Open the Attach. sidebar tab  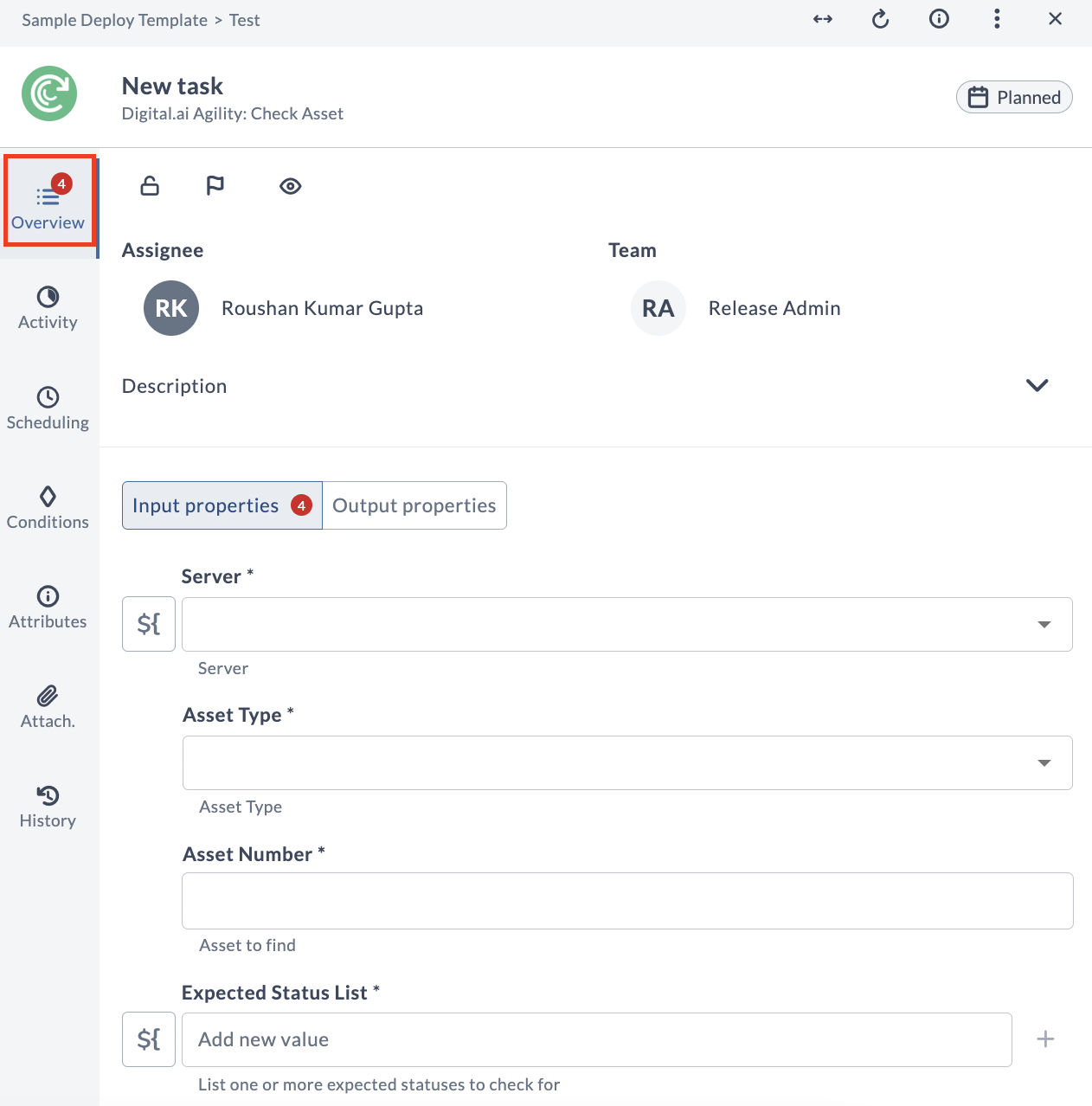(x=48, y=708)
